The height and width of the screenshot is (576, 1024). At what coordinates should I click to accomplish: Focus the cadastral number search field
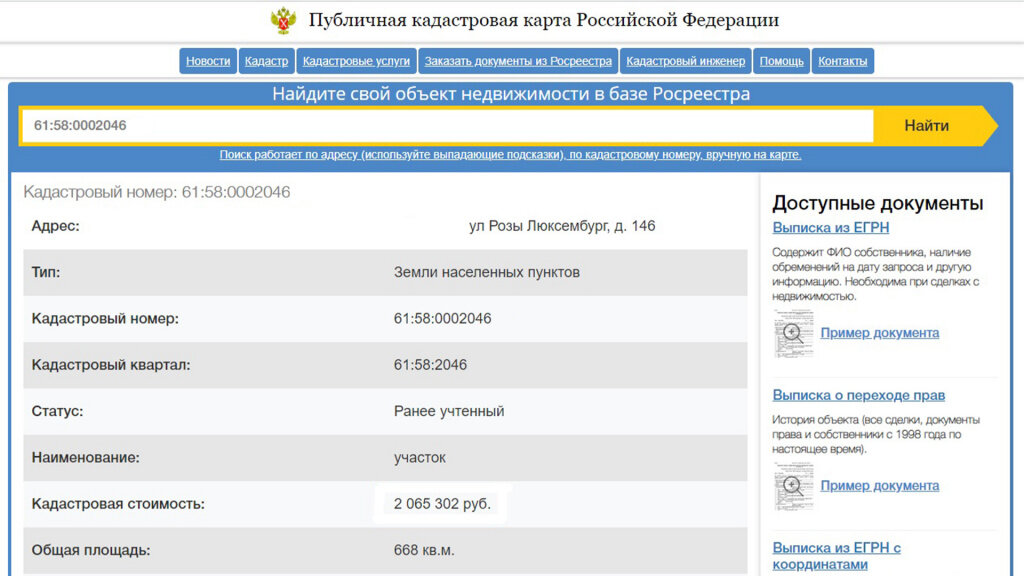[447, 125]
